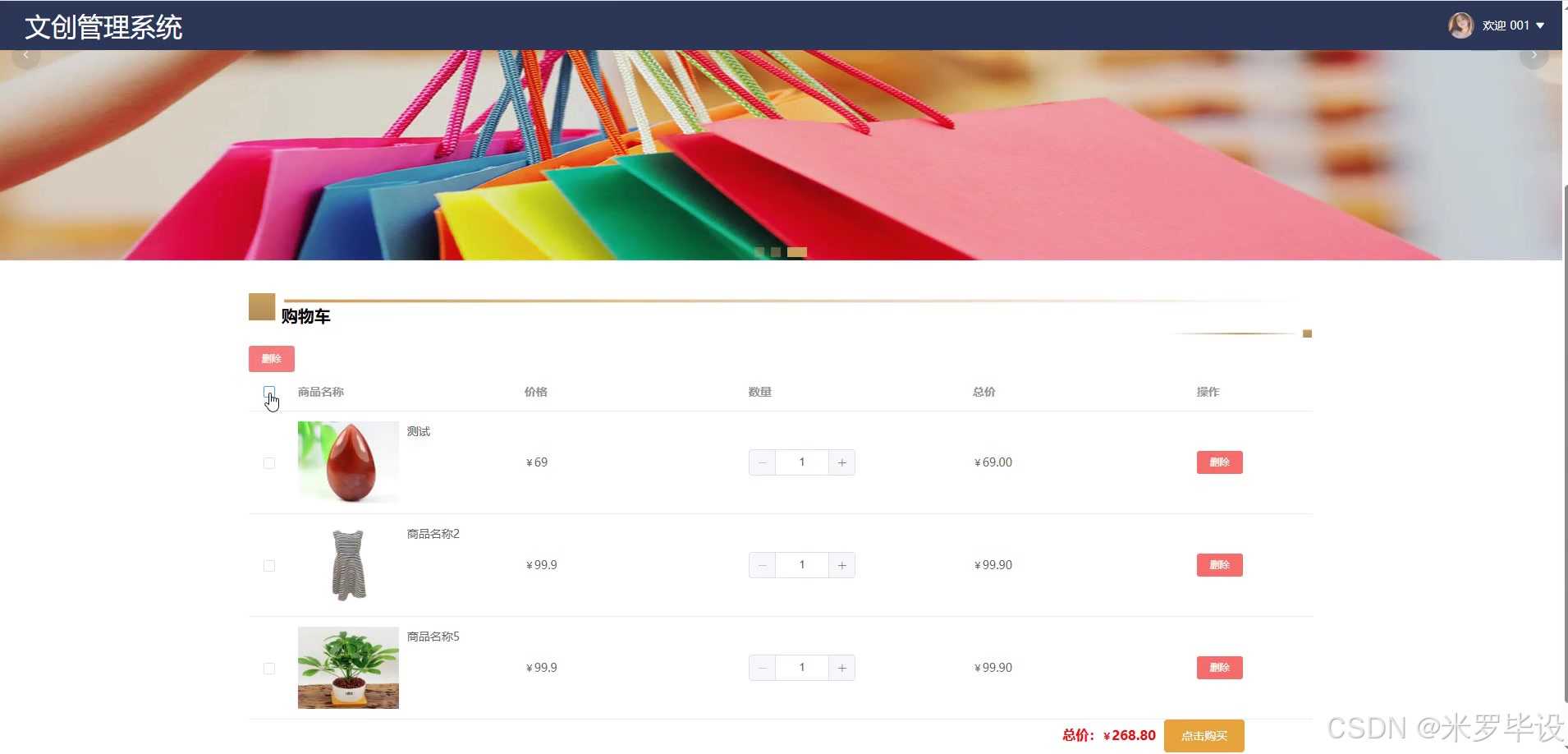This screenshot has width=1568, height=754.
Task: Decrease quantity for 商品名称5
Action: [x=762, y=668]
